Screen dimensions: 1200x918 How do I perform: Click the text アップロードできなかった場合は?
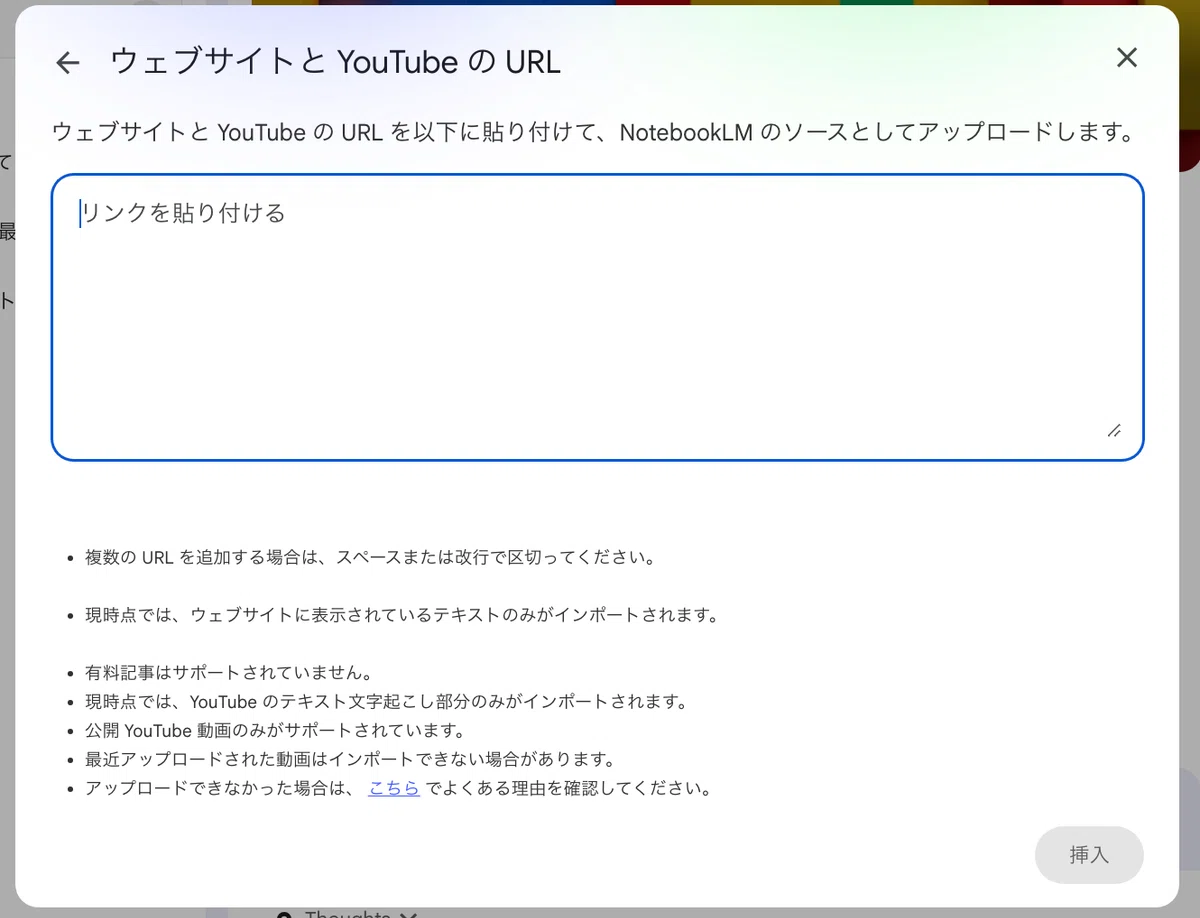pyautogui.click(x=221, y=788)
